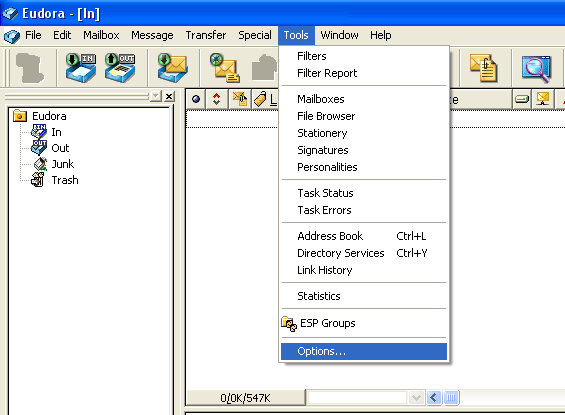565x415 pixels.
Task: Click the Server Status column icon
Action: (521, 99)
